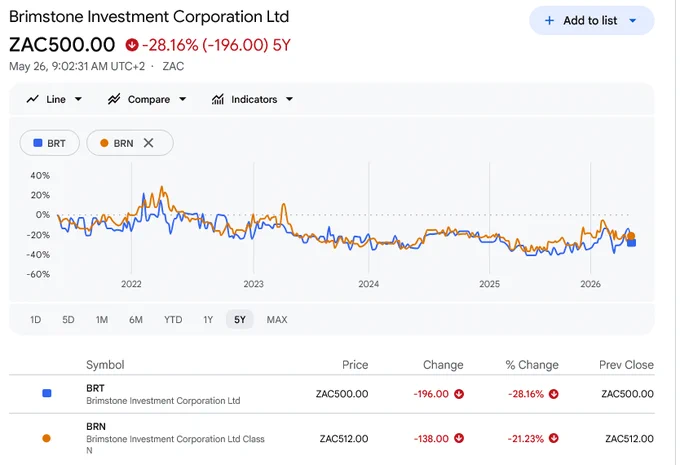Open the Compare dropdown arrow
The height and width of the screenshot is (465, 680).
click(183, 99)
